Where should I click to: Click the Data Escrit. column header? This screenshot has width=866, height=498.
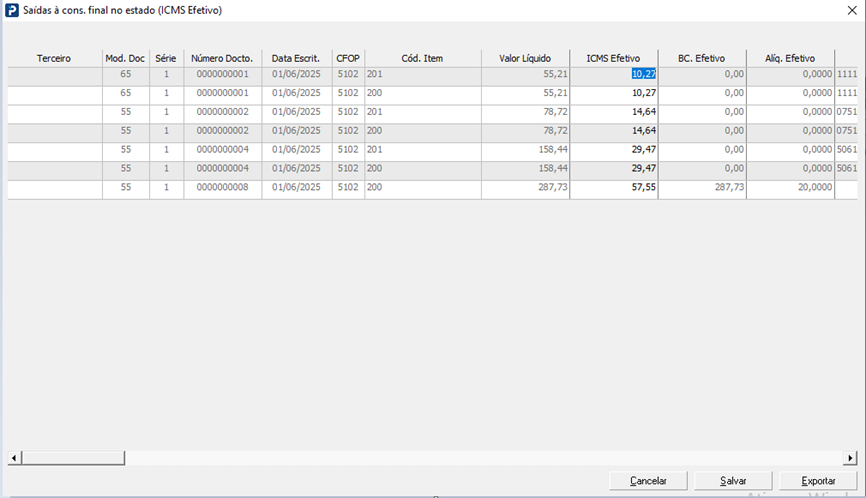point(296,59)
